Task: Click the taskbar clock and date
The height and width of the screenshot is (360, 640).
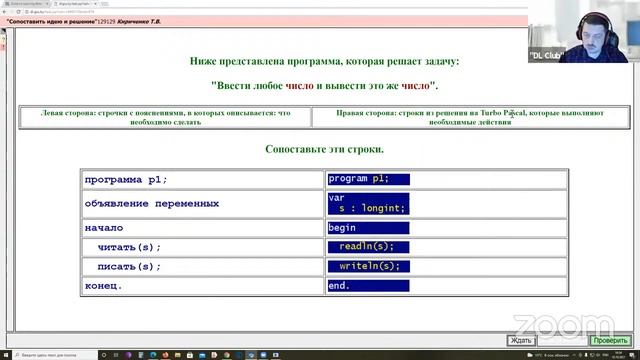Action: tap(618, 355)
